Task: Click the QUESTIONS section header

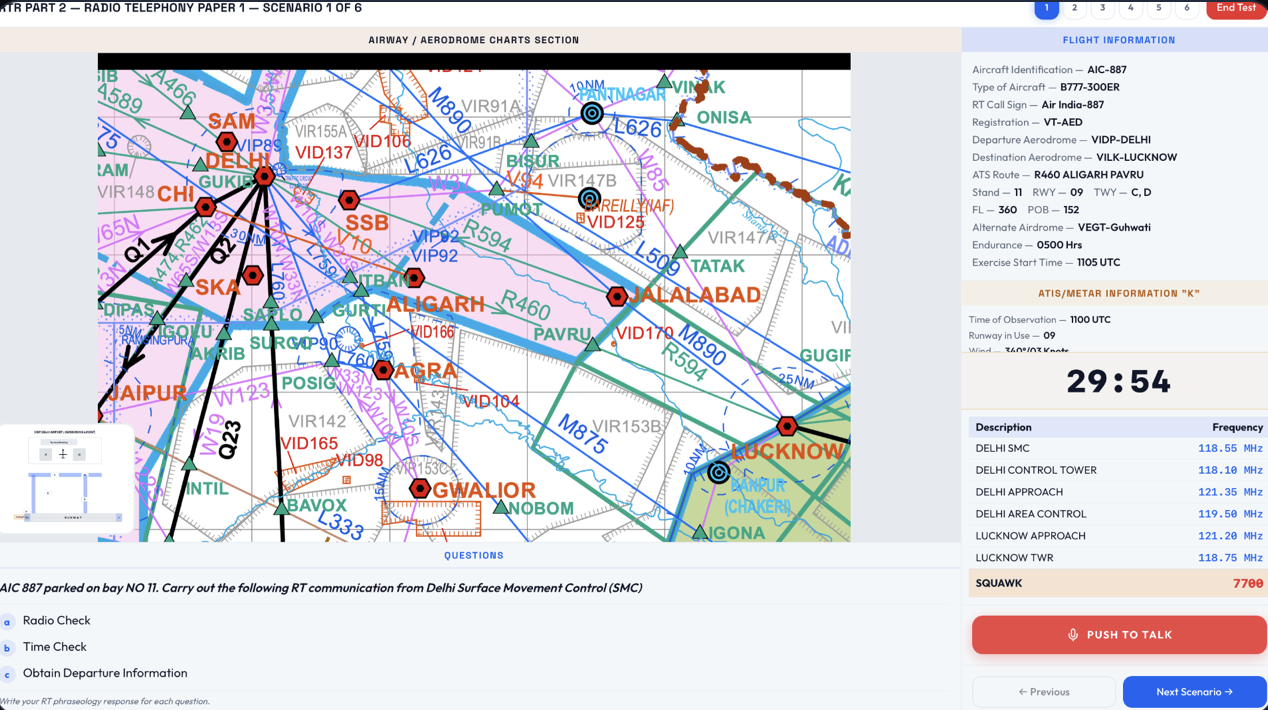Action: 474,556
